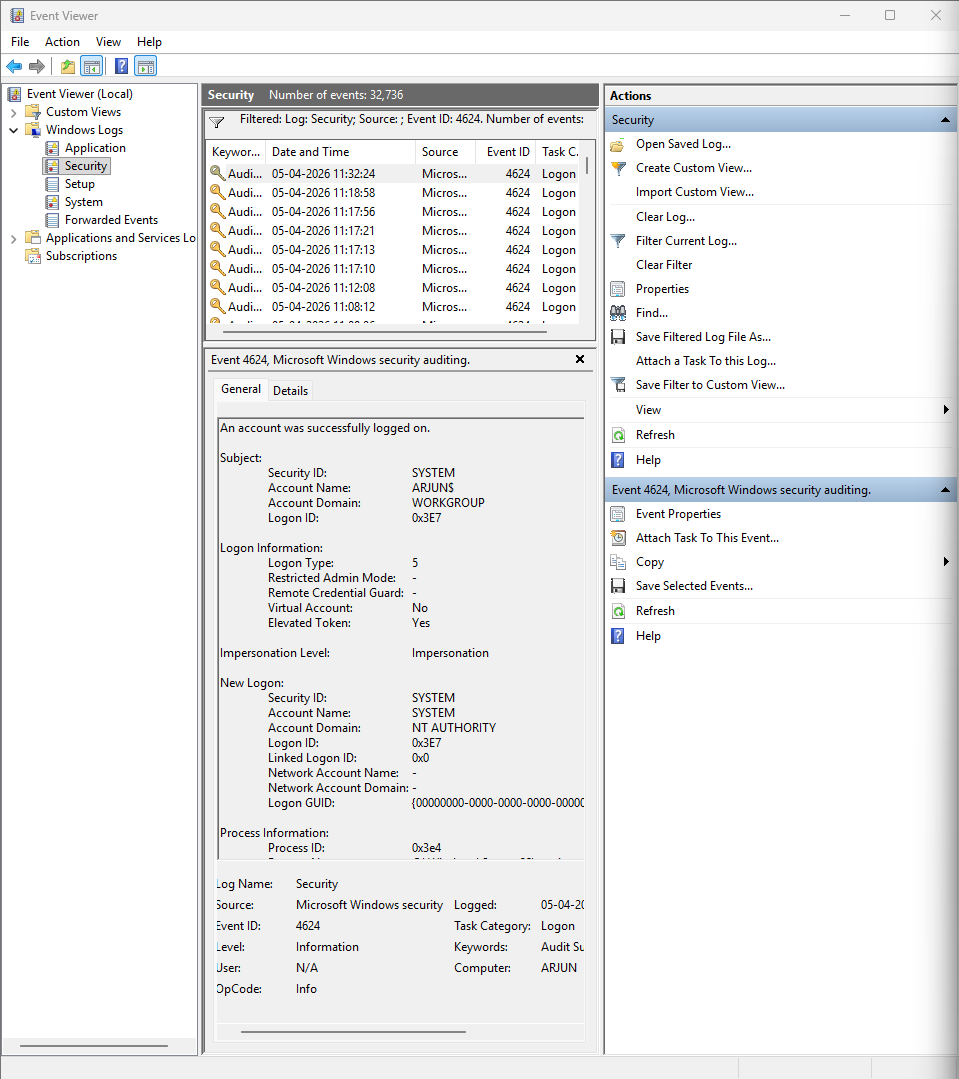Click the blue Help toolbar icon

(121, 67)
